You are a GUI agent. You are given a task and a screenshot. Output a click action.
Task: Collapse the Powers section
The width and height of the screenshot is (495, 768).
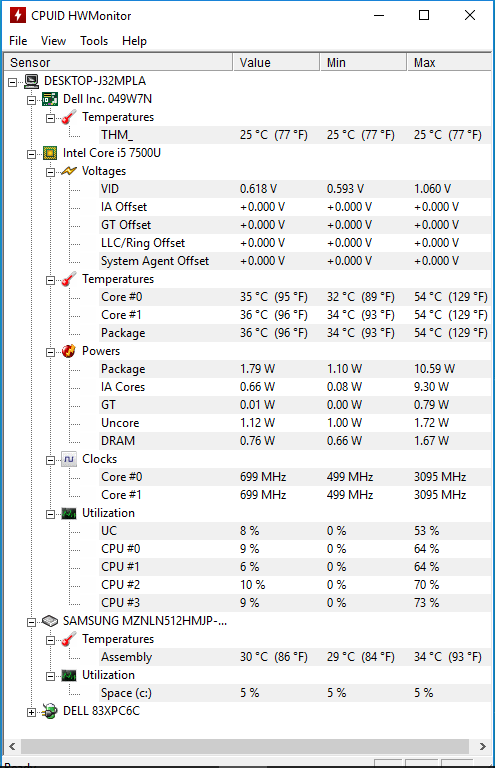point(50,353)
